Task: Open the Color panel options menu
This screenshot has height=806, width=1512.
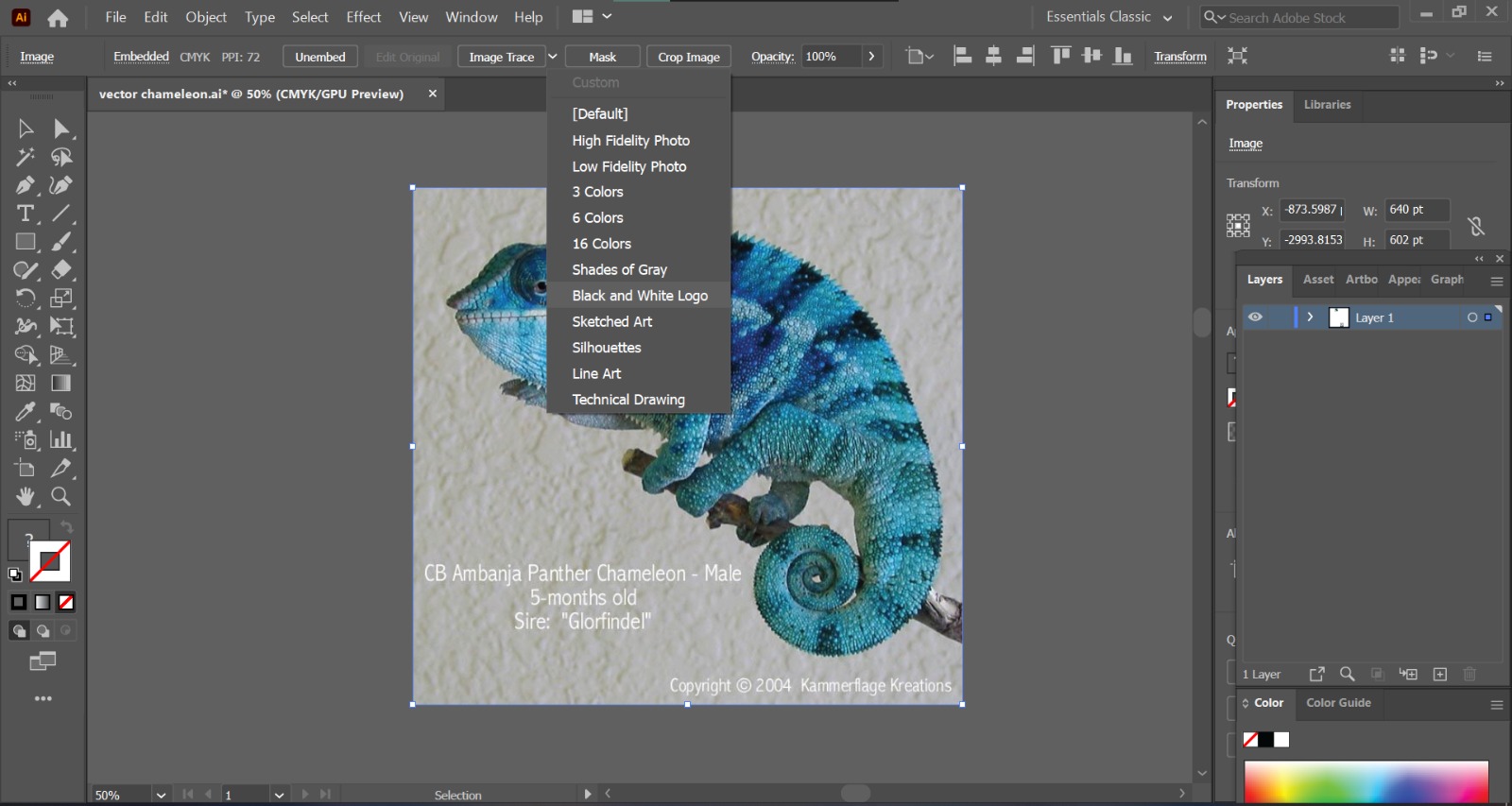Action: (x=1497, y=704)
